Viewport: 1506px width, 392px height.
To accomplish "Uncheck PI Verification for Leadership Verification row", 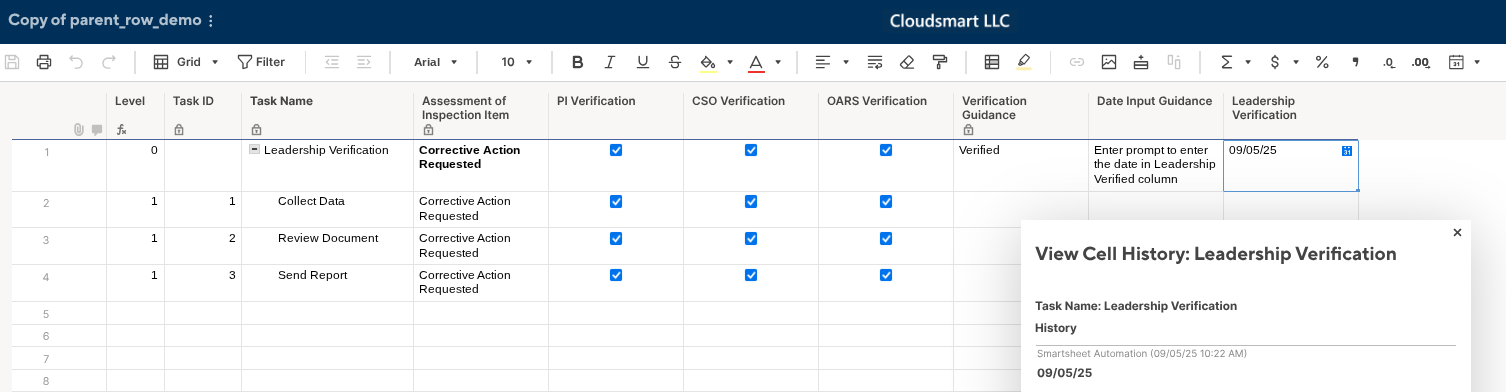I will tap(616, 150).
